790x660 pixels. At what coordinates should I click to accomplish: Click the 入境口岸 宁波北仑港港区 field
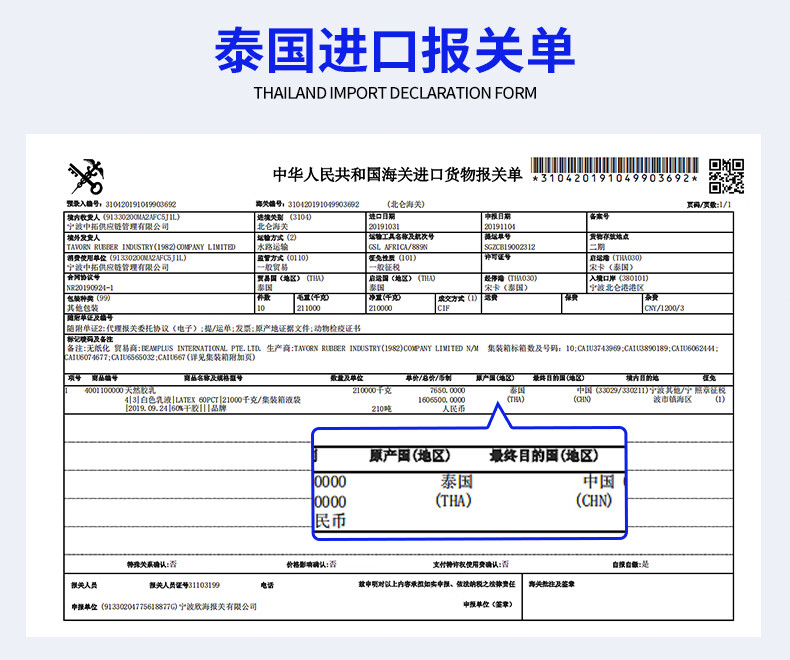click(x=620, y=287)
